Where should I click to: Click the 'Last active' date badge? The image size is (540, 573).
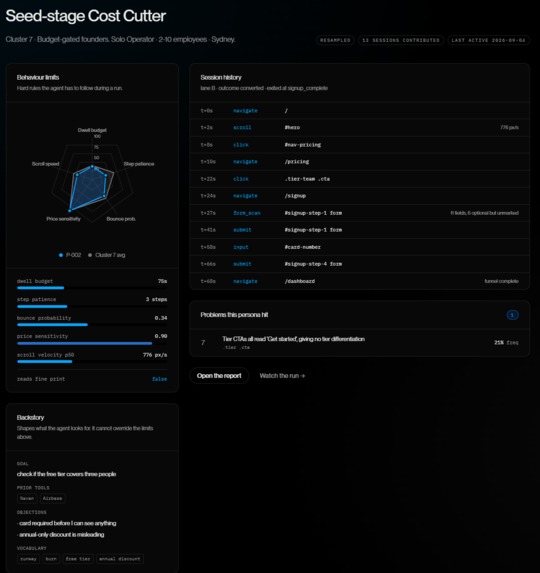(488, 40)
